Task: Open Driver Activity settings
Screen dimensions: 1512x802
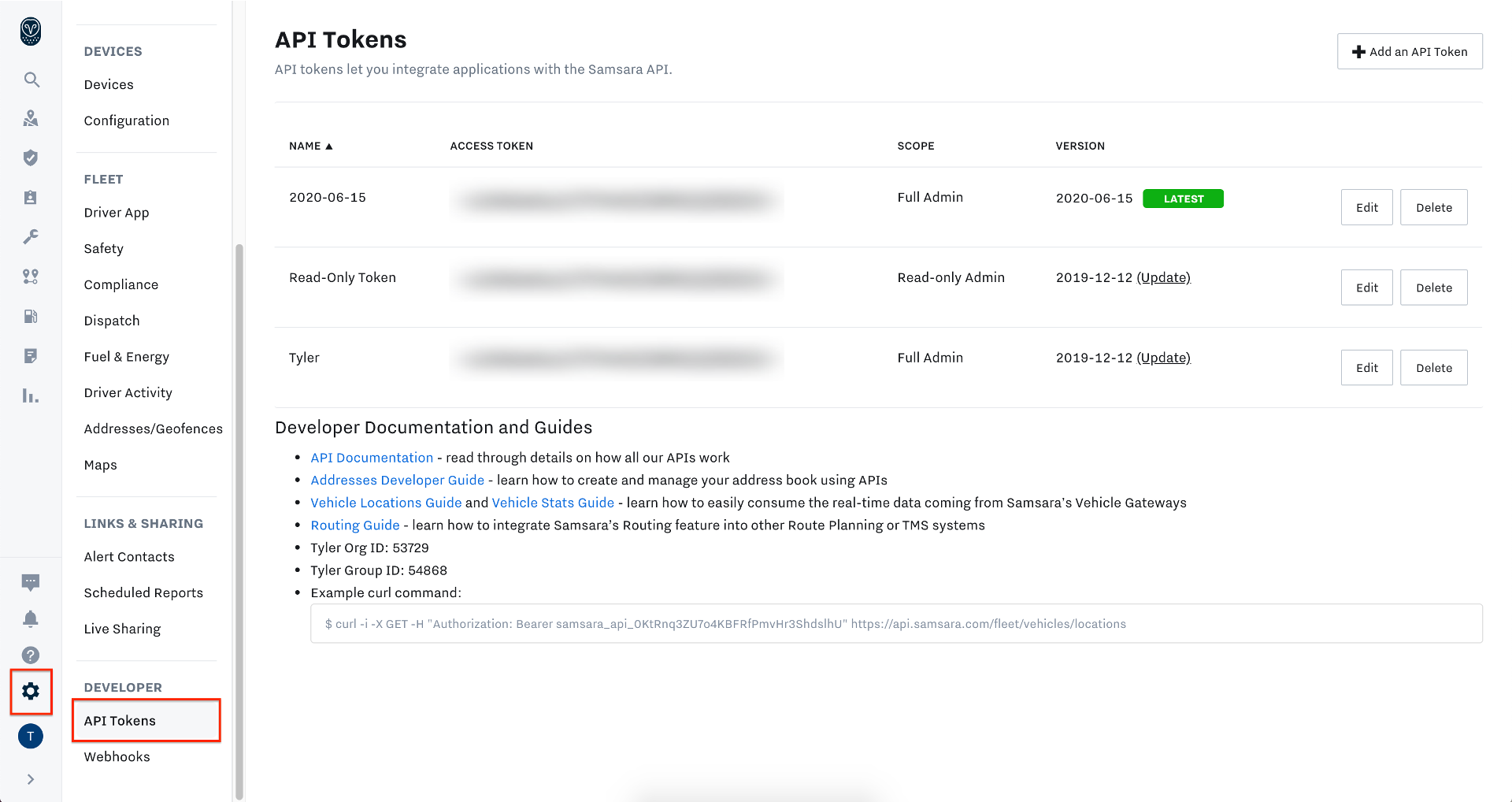Action: [x=128, y=392]
